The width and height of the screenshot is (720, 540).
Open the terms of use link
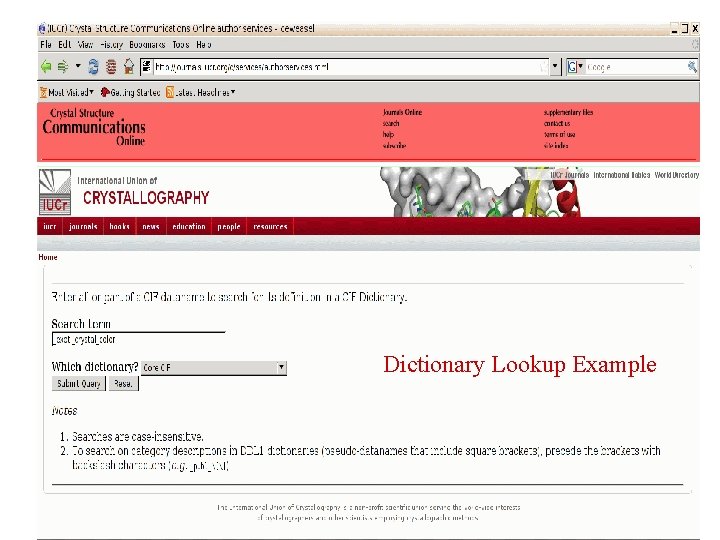click(x=559, y=135)
